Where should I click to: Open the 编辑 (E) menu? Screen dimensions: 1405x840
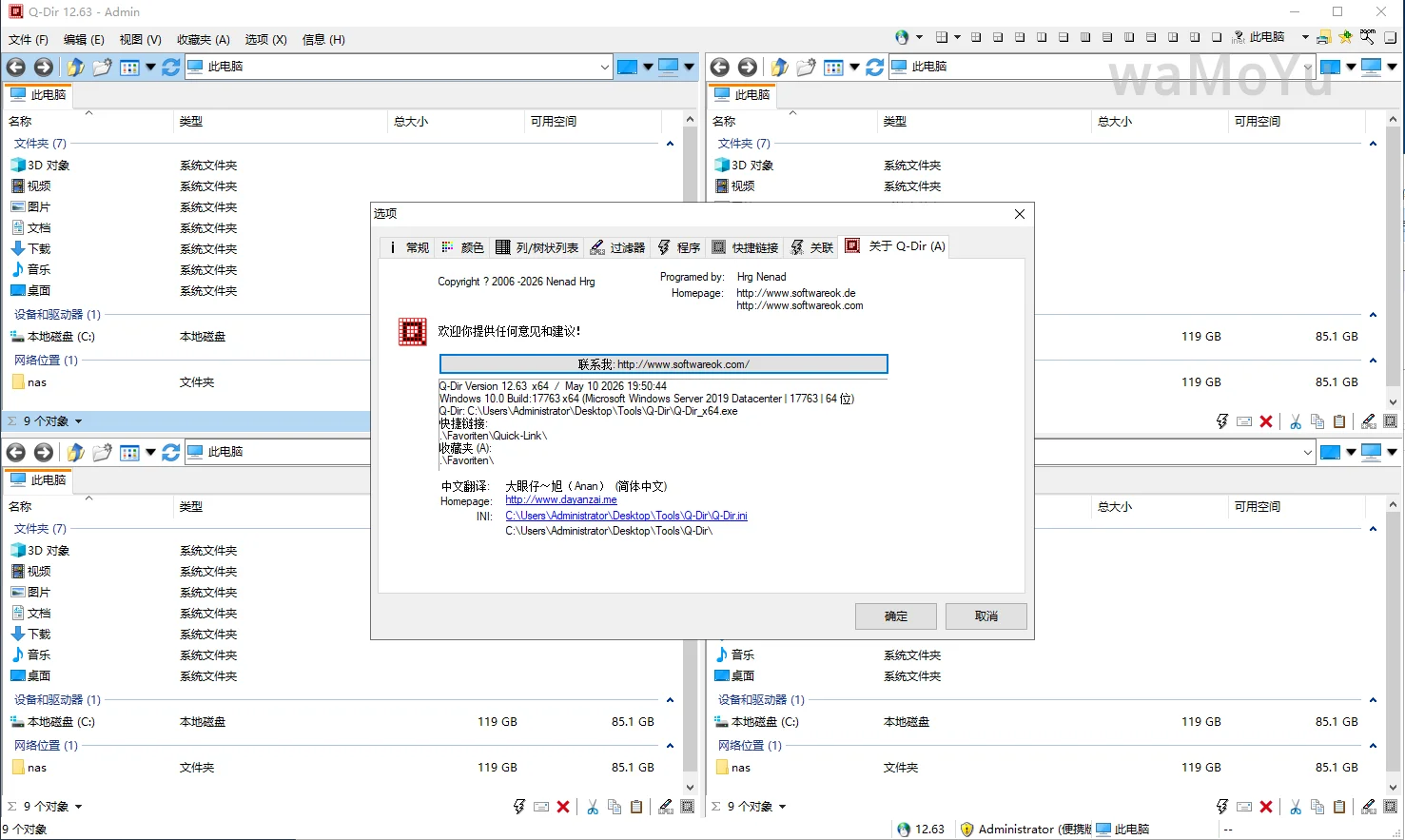coord(84,40)
